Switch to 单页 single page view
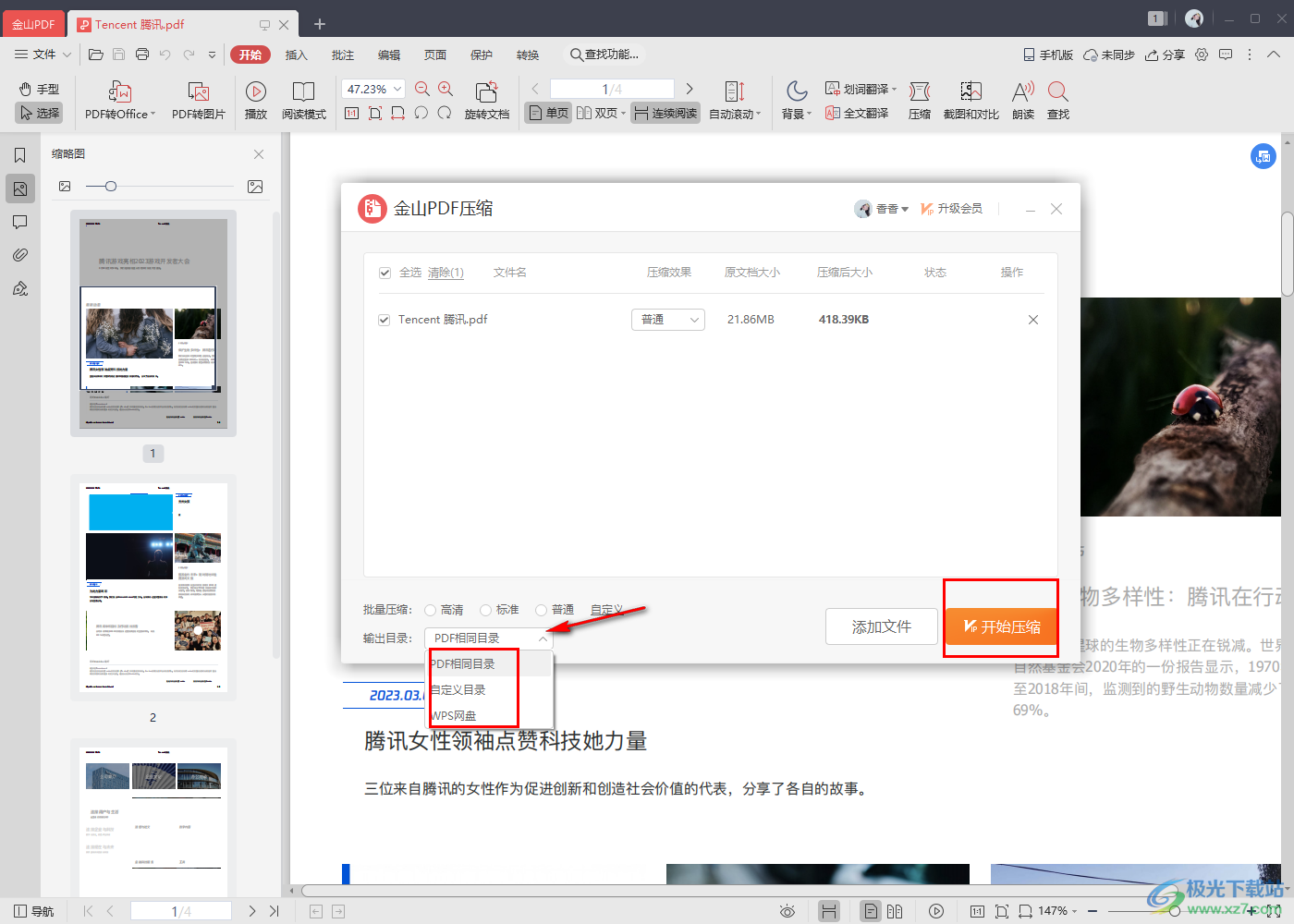Screen dimensions: 1294x924 pyautogui.click(x=548, y=113)
